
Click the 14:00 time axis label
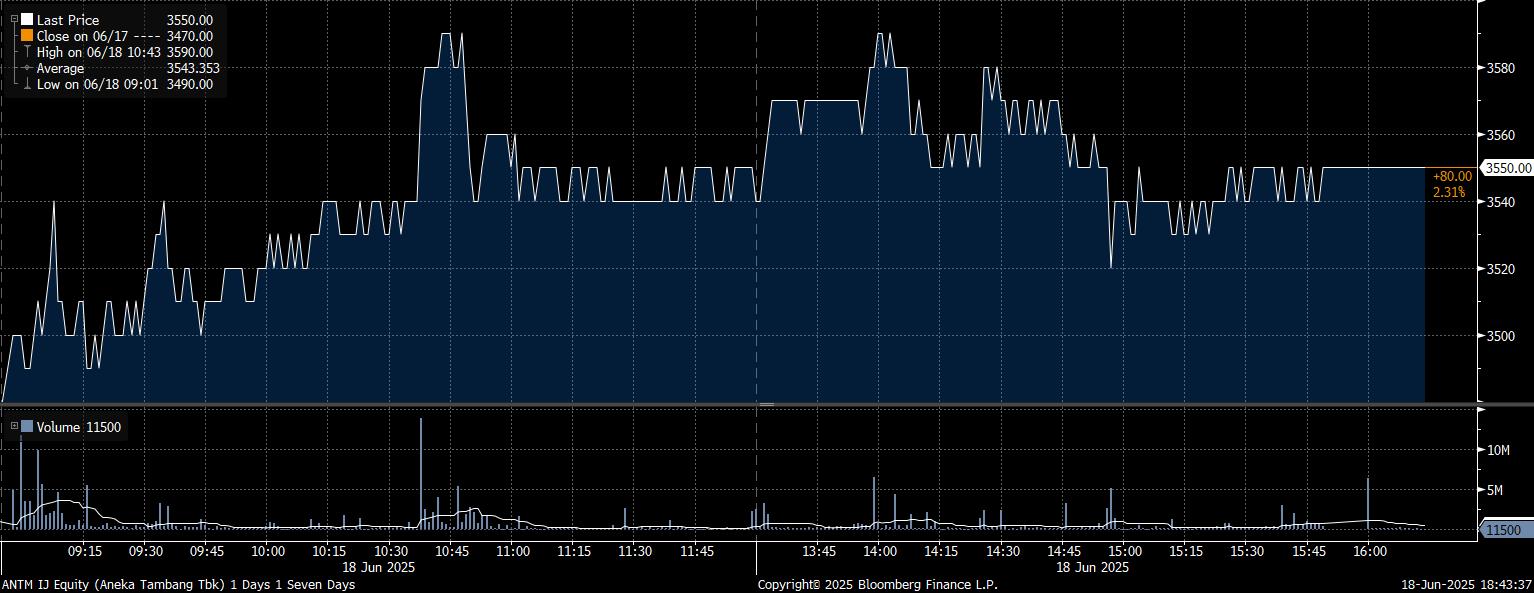coord(879,551)
